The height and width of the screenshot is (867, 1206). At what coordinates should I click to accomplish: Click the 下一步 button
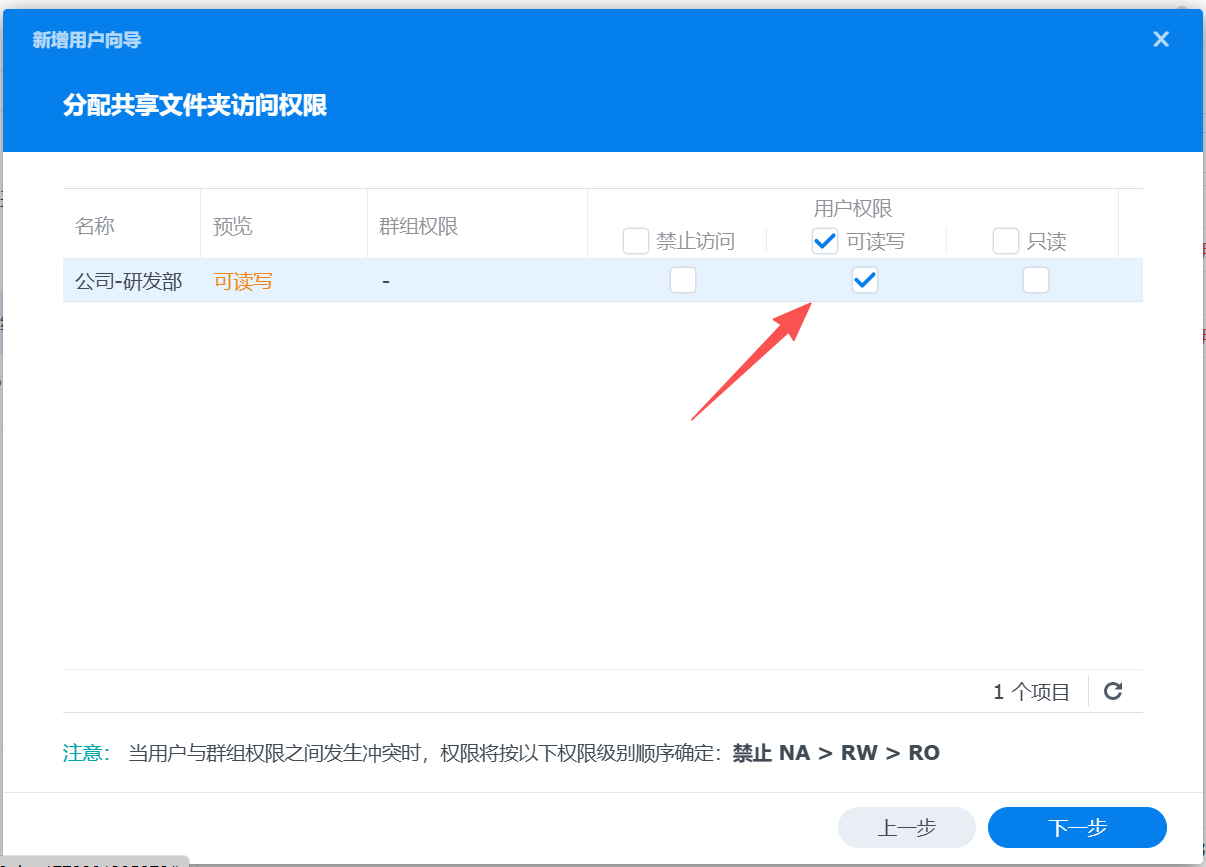[x=1076, y=827]
